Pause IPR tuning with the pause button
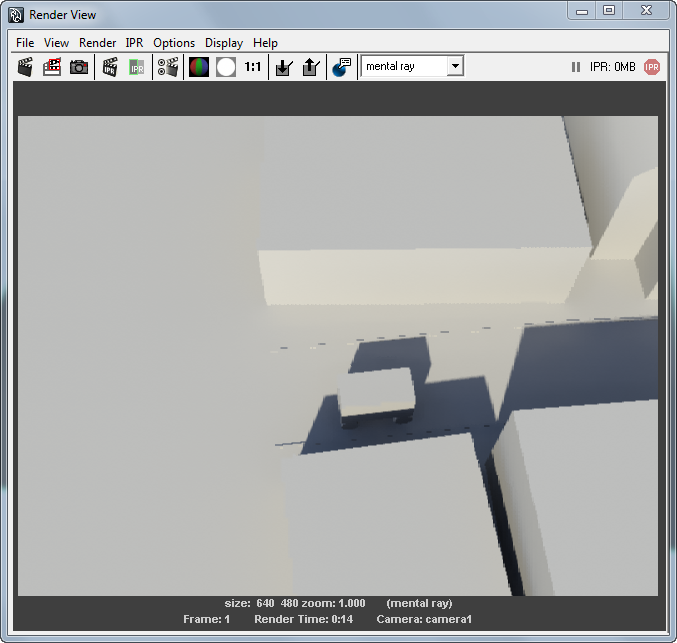The width and height of the screenshot is (677, 643). coord(576,67)
